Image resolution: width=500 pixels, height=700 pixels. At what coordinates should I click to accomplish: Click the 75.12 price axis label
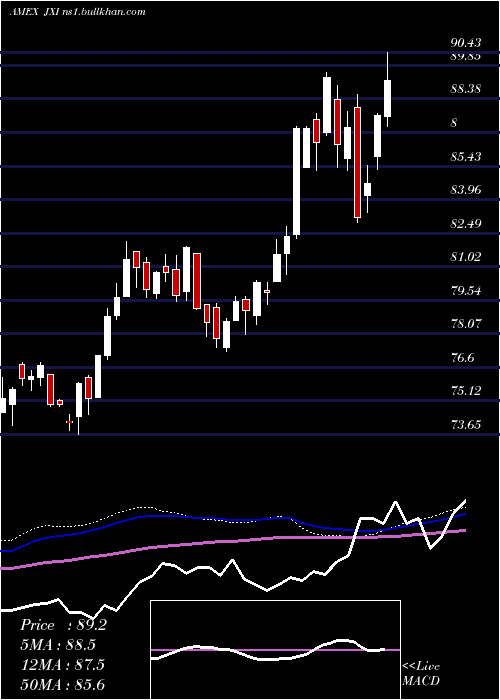[x=466, y=391]
